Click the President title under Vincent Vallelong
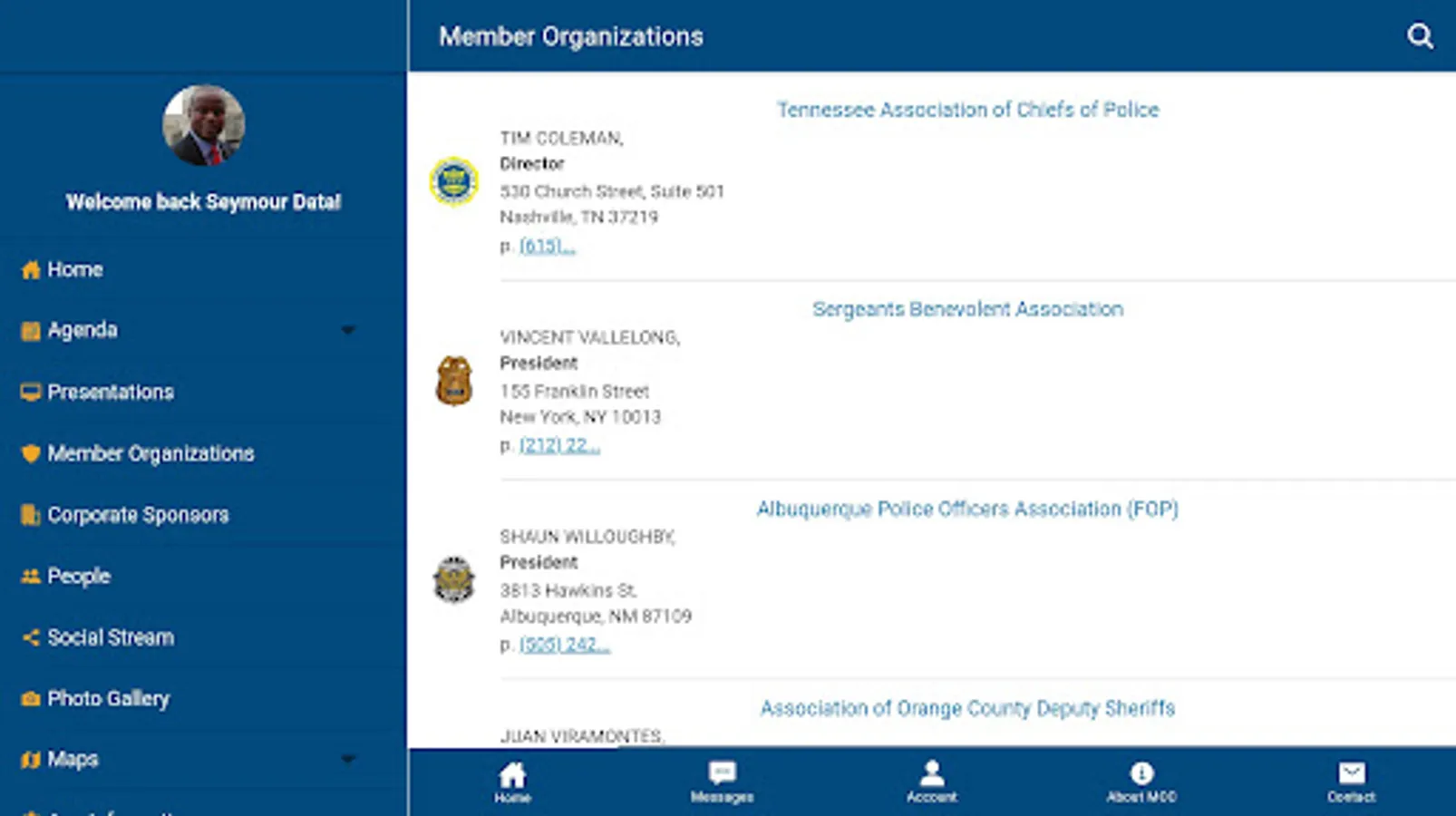Viewport: 1456px width, 816px height. (x=539, y=364)
